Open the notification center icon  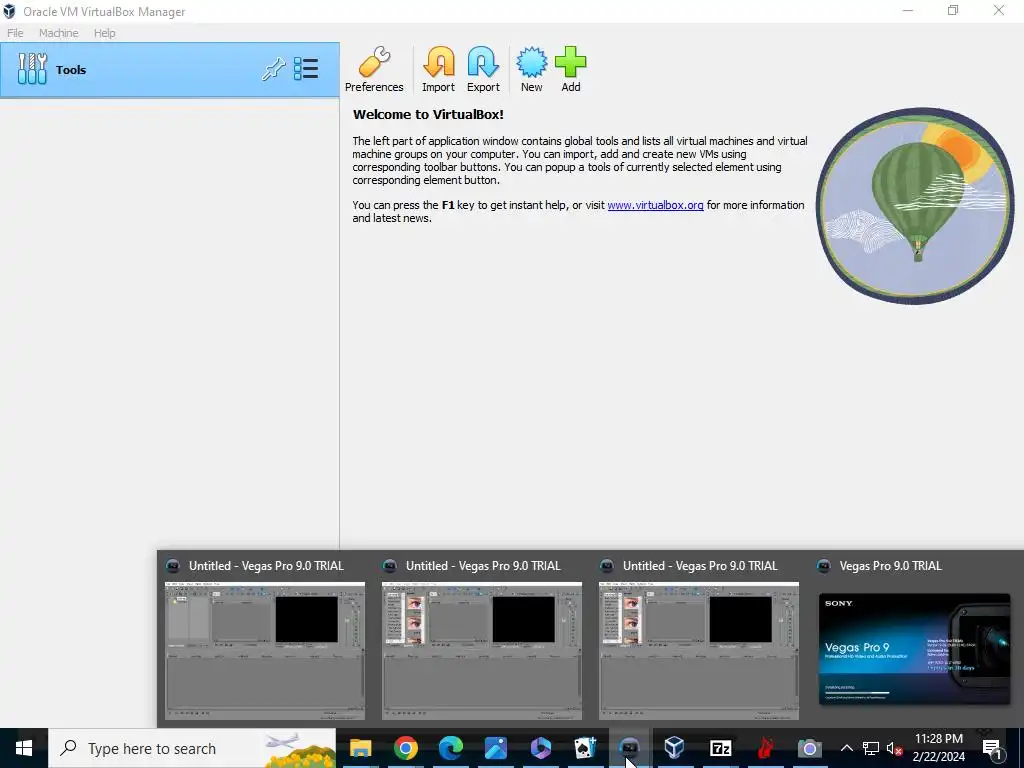pos(992,748)
